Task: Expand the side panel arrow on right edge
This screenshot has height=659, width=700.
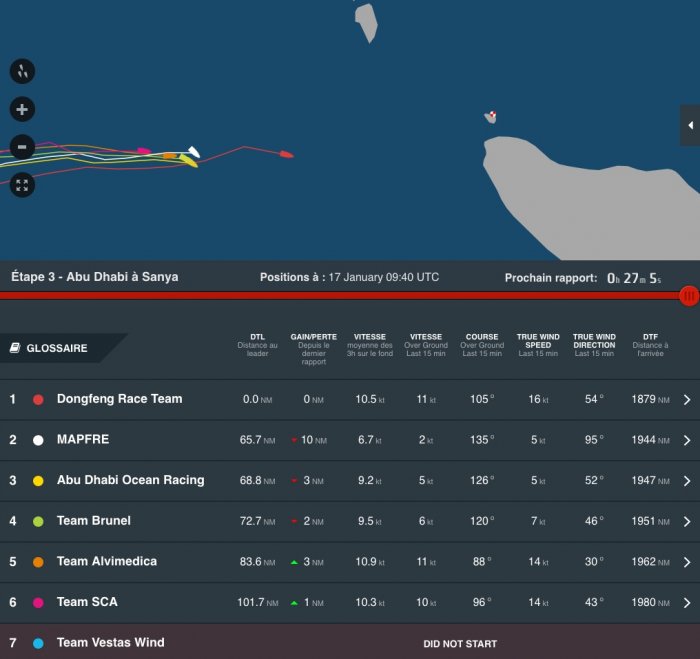Action: click(x=690, y=125)
